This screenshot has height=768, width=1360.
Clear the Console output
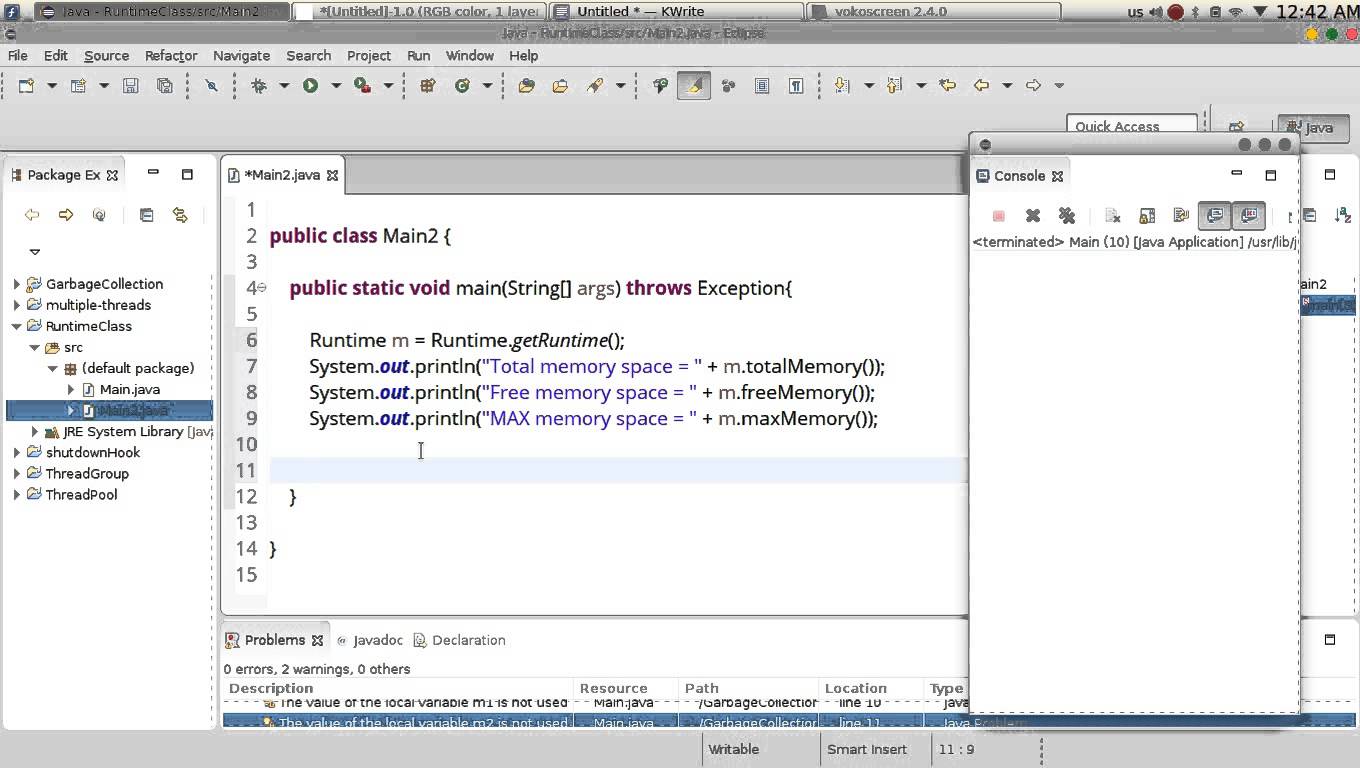coord(1113,215)
